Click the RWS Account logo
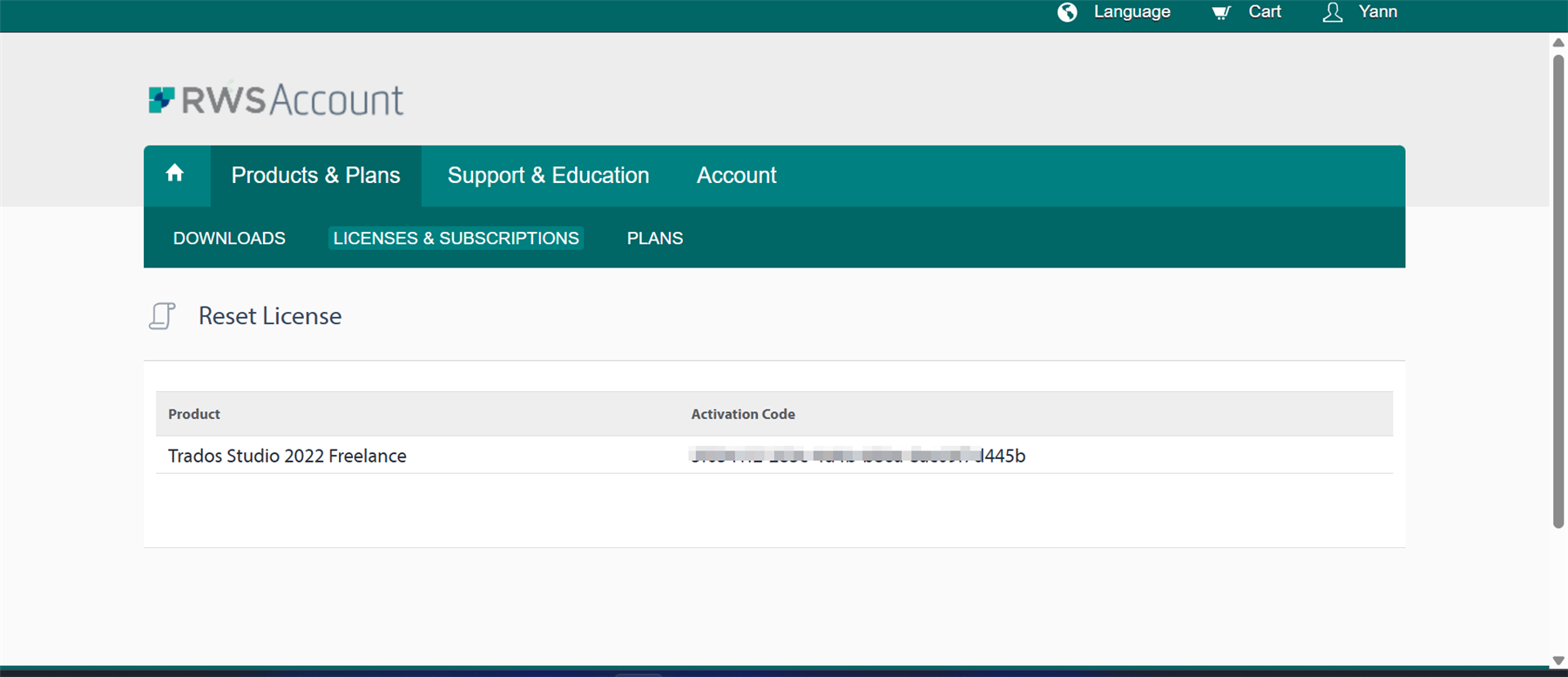This screenshot has width=1568, height=677. pos(275,99)
